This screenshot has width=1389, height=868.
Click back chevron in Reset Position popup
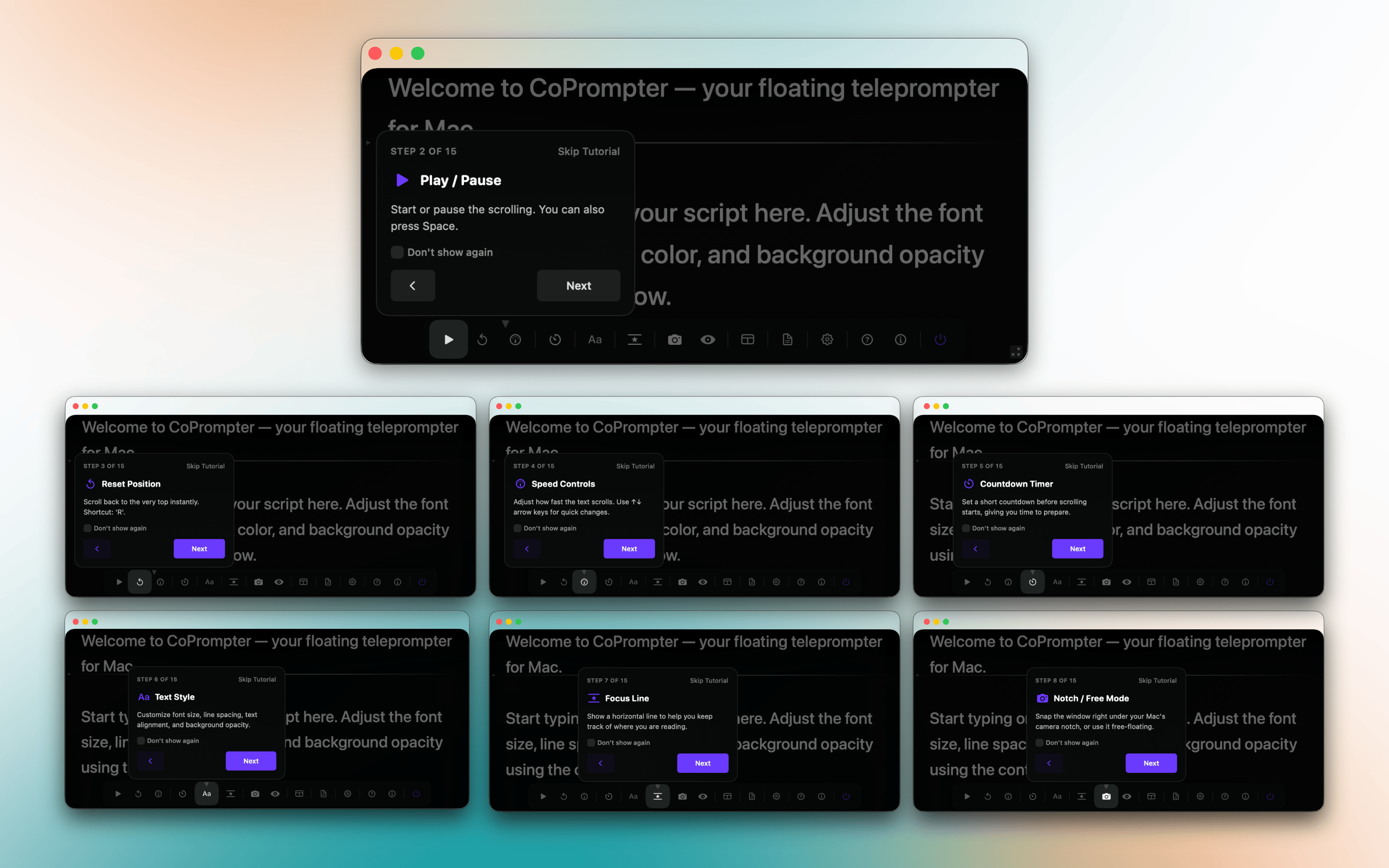(x=97, y=549)
